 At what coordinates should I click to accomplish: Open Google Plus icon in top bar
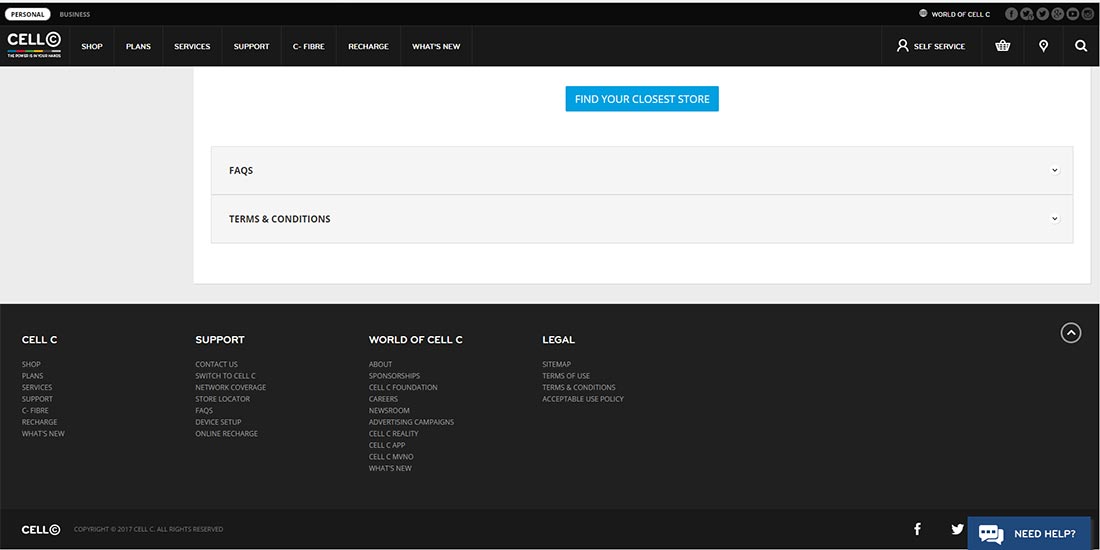click(x=1058, y=14)
